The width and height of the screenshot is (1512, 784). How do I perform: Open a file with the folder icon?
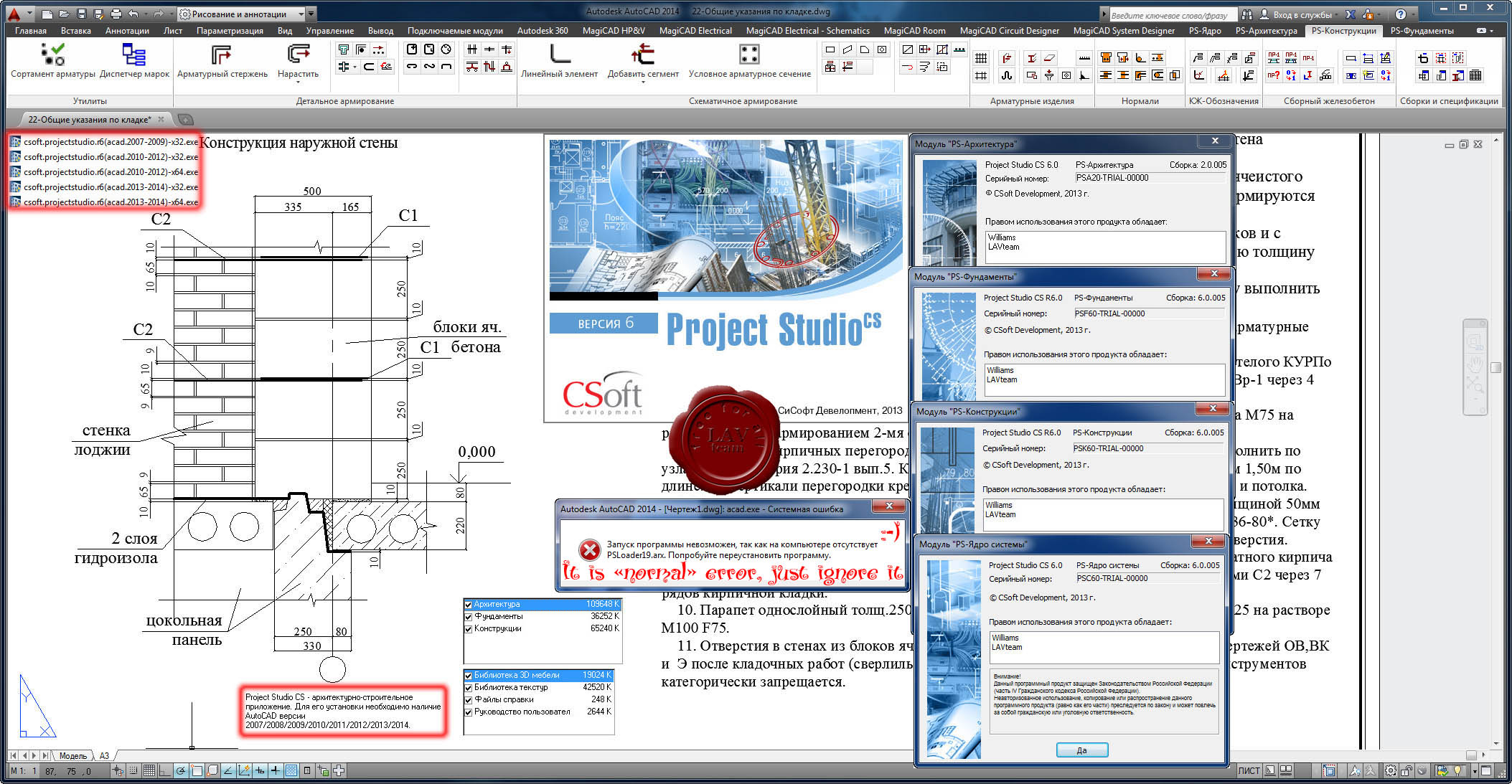point(64,14)
